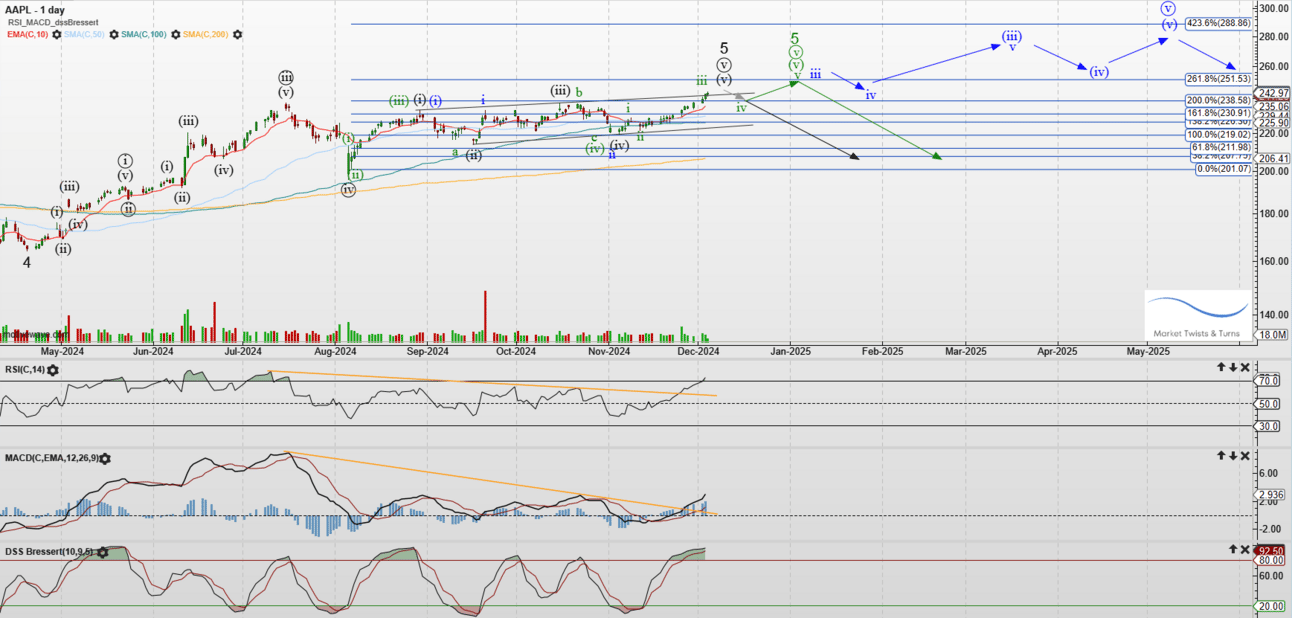Click the Dec-2024 date axis label

(x=698, y=351)
